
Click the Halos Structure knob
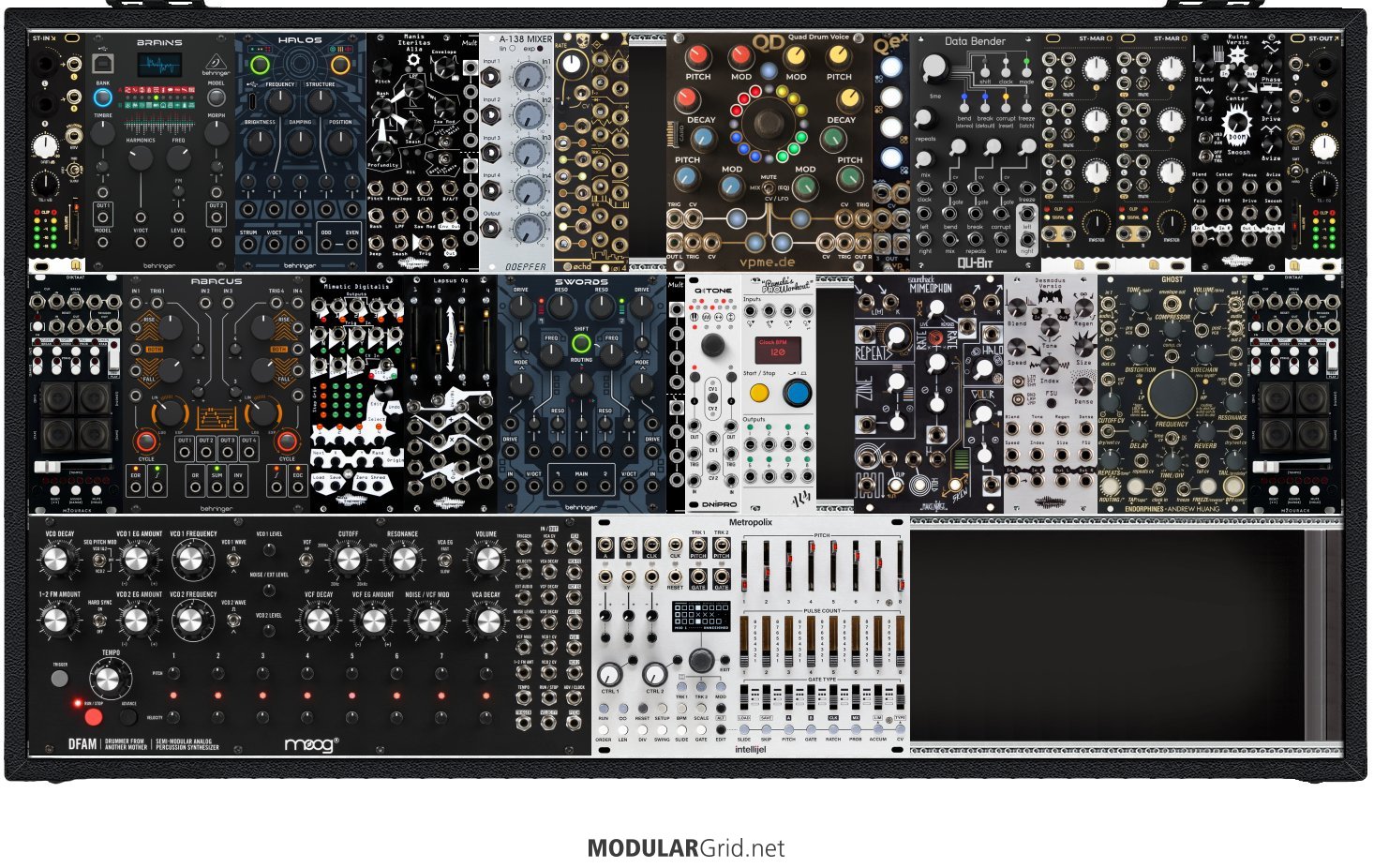320,102
